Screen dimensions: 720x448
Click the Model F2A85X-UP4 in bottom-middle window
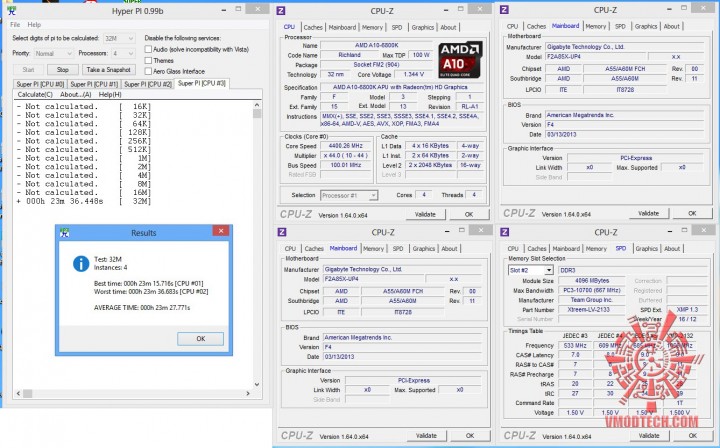pyautogui.click(x=373, y=279)
